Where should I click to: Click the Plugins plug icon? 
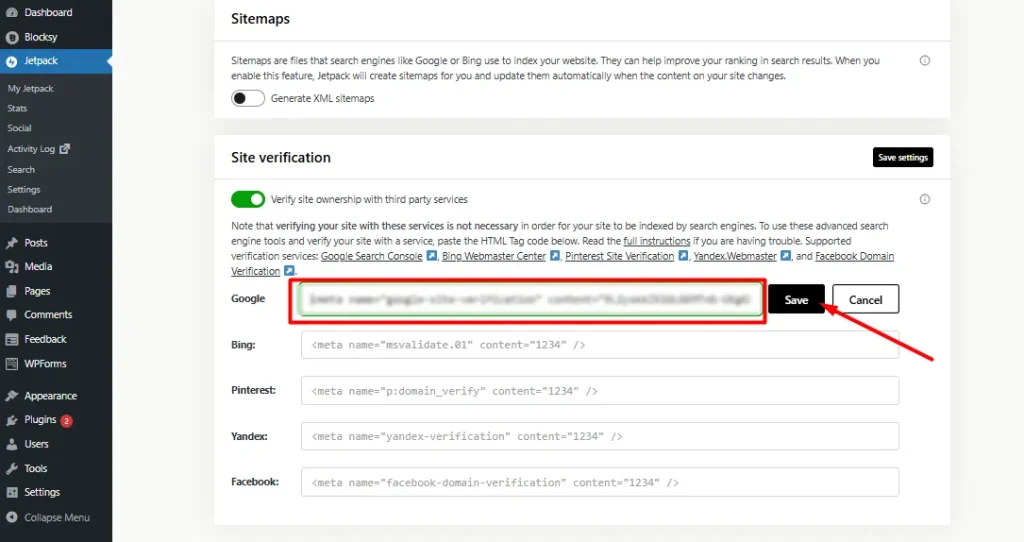(12, 420)
